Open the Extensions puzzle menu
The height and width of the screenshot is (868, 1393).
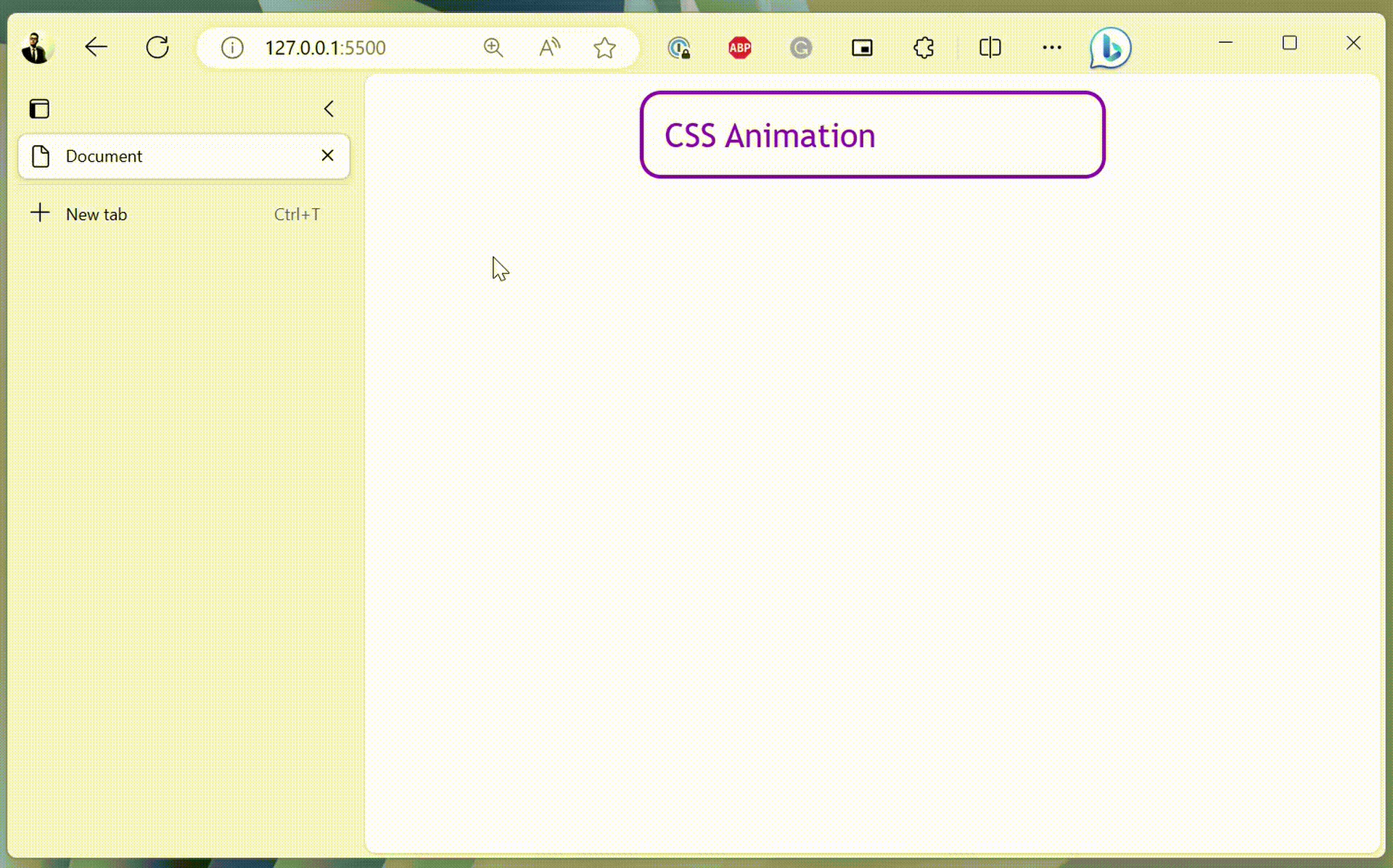(x=924, y=48)
